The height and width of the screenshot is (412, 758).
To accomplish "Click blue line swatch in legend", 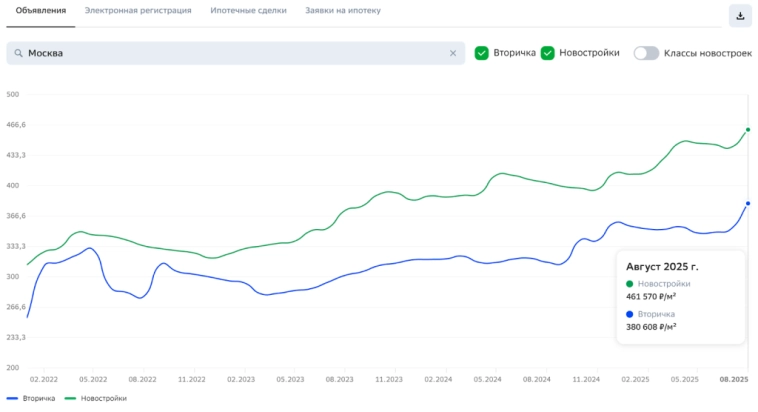I will [x=12, y=398].
